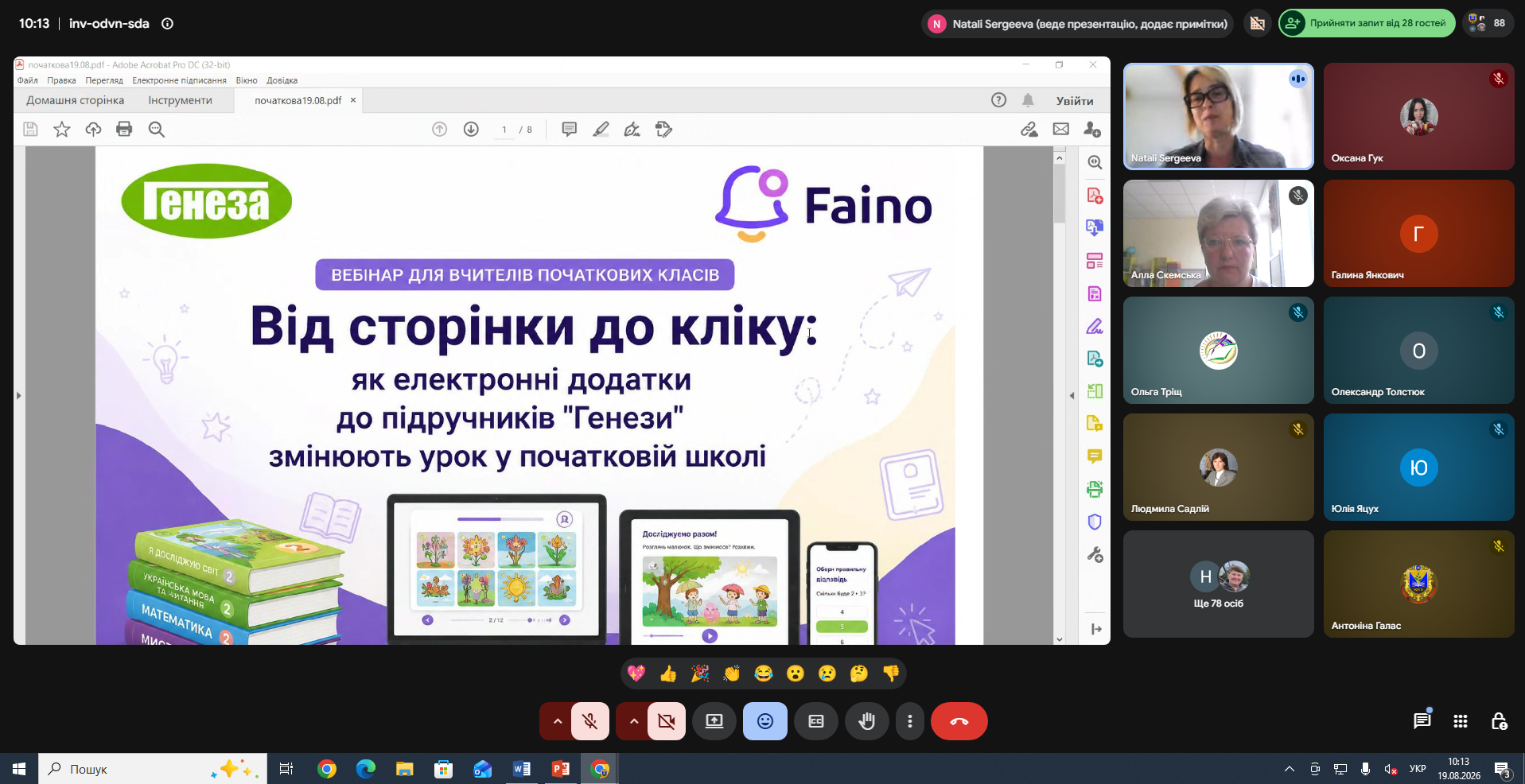Go to previous page arrow
Image resolution: width=1525 pixels, height=784 pixels.
tap(439, 129)
